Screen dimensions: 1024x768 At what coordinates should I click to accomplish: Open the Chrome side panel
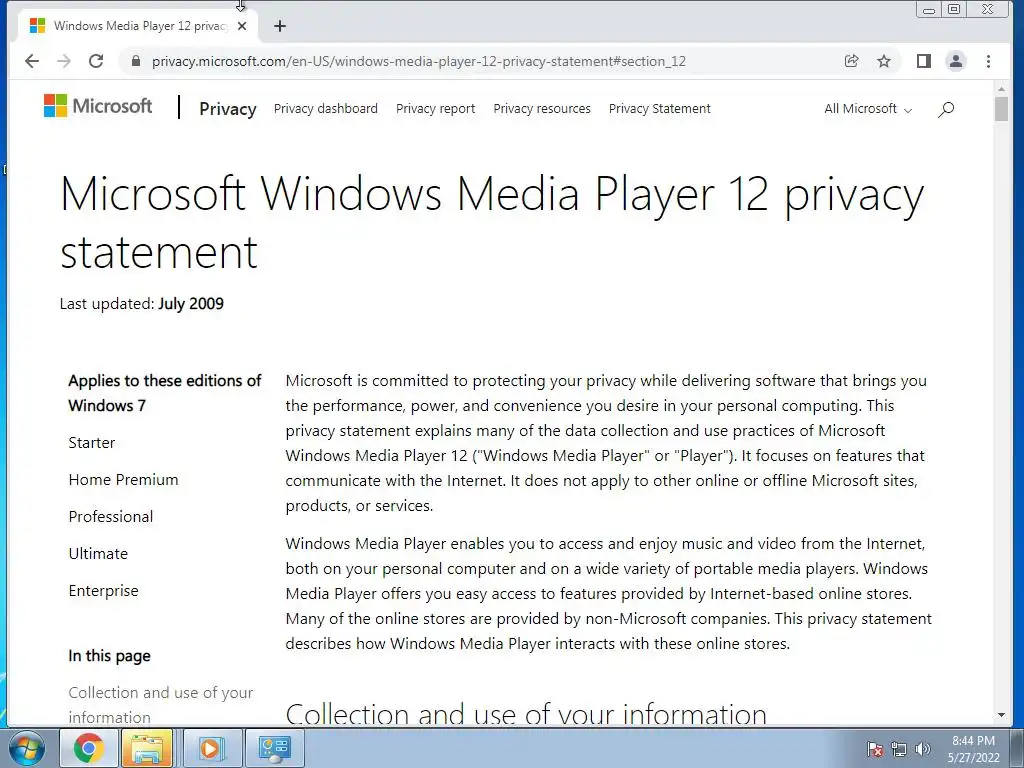click(x=923, y=61)
